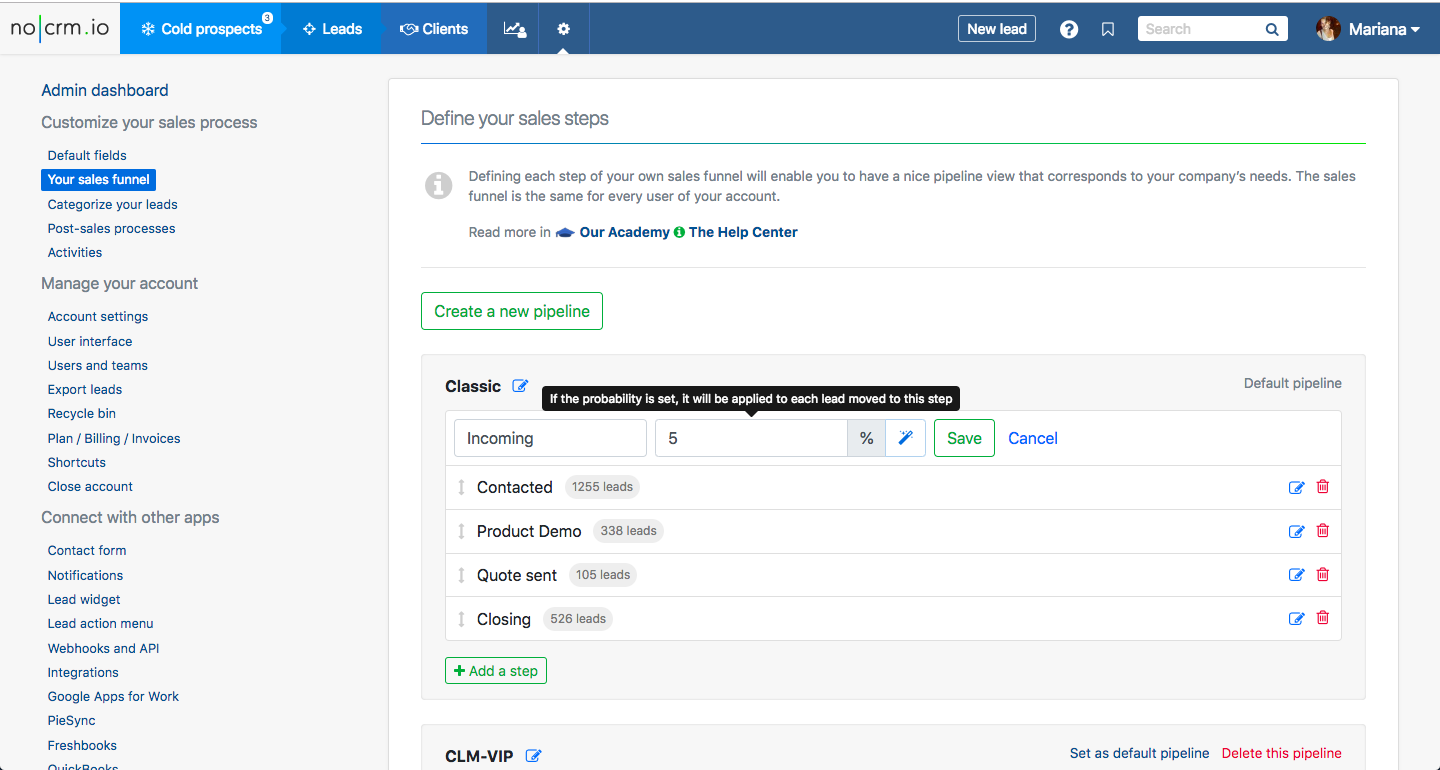Open the Mariana user dropdown menu

1369,29
